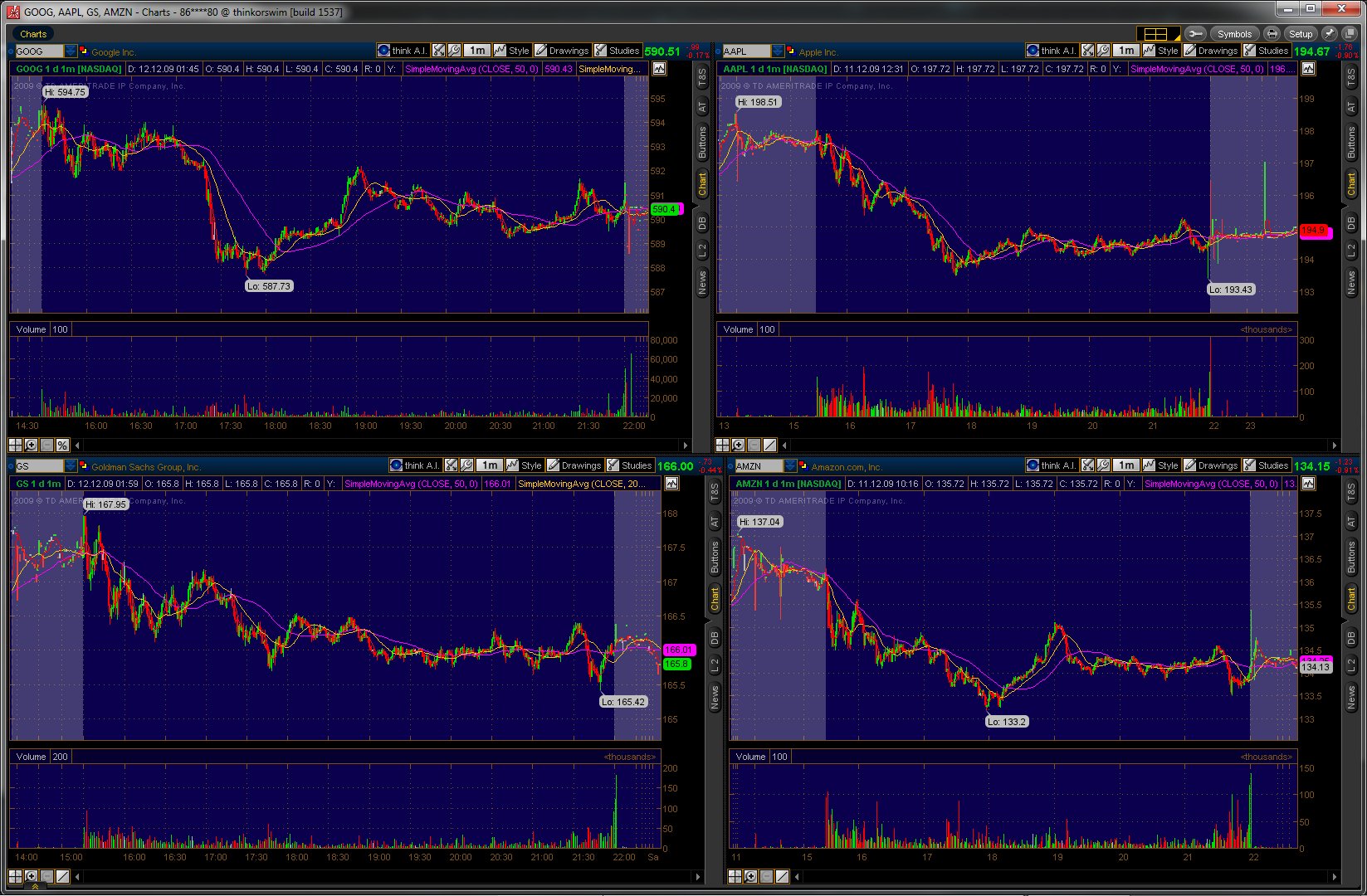The image size is (1367, 896).
Task: Click the zoom-out icon below GOOG chart
Action: point(46,446)
